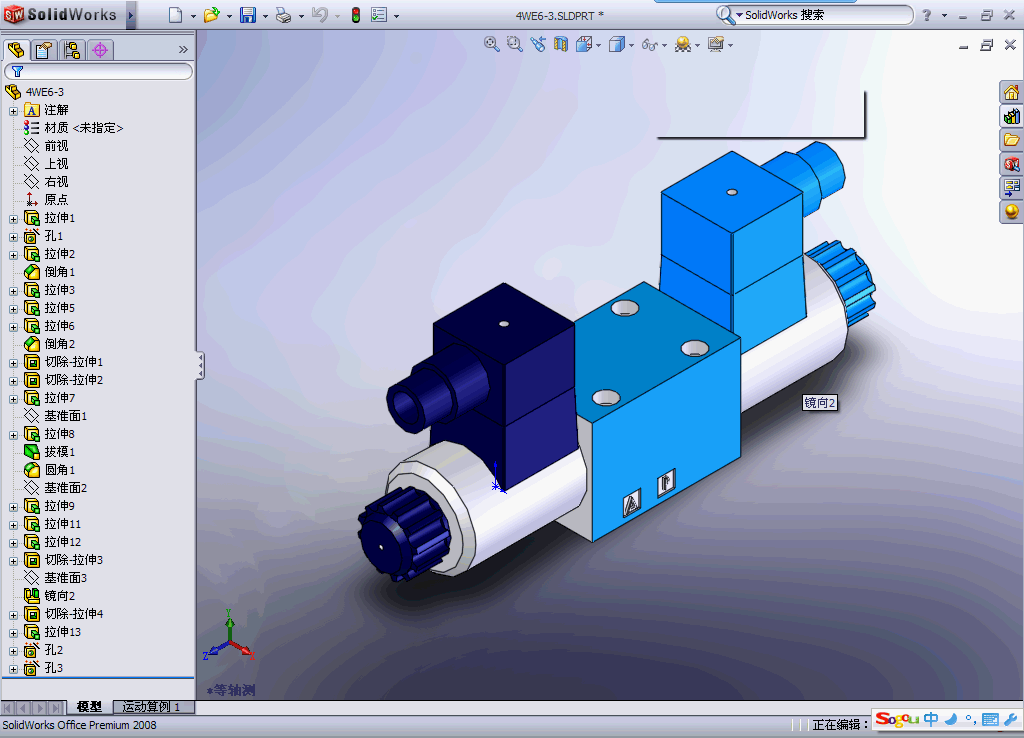The width and height of the screenshot is (1024, 738).
Task: Open the Save dropdown arrow
Action: (265, 16)
